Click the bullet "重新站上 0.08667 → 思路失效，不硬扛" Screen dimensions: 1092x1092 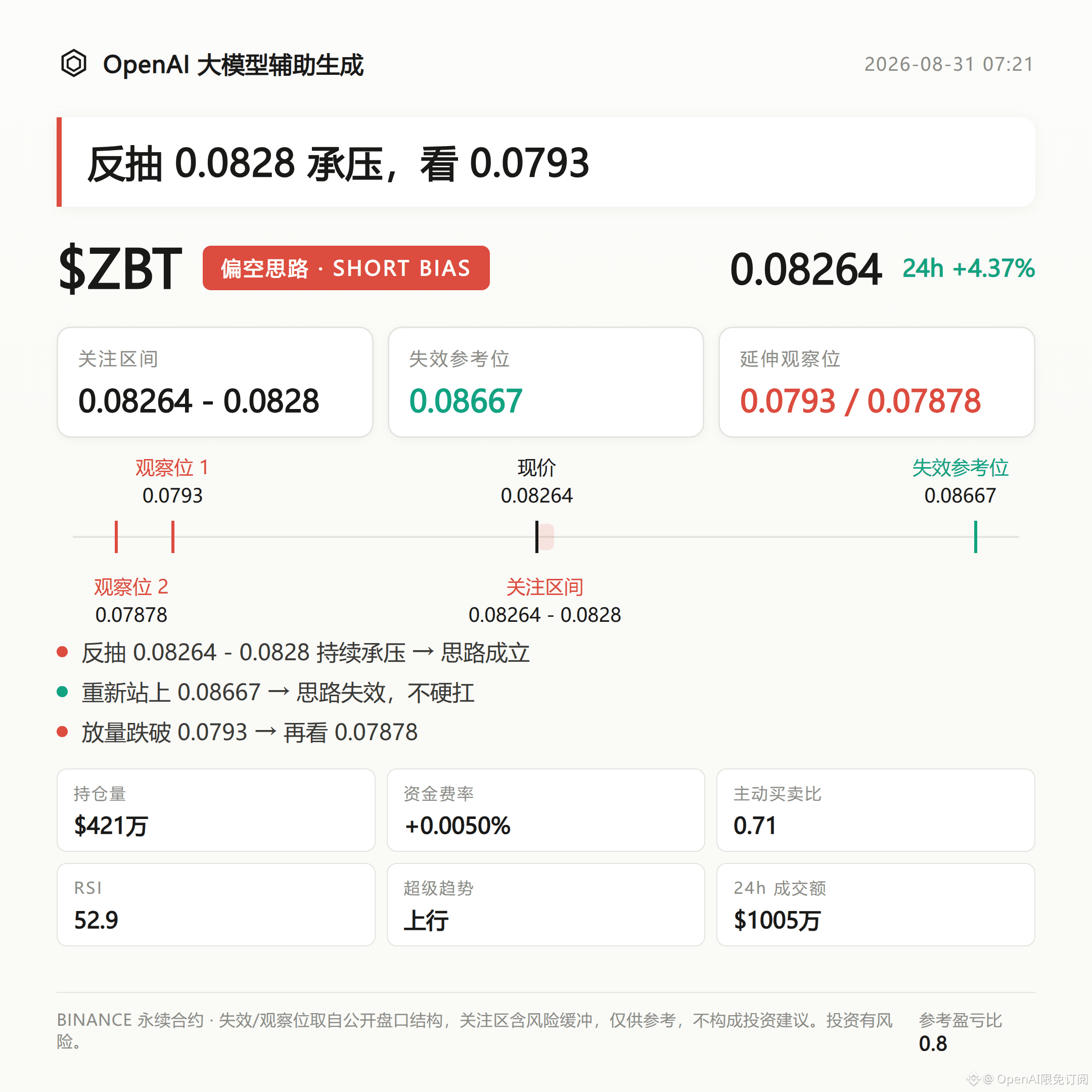coord(265,693)
